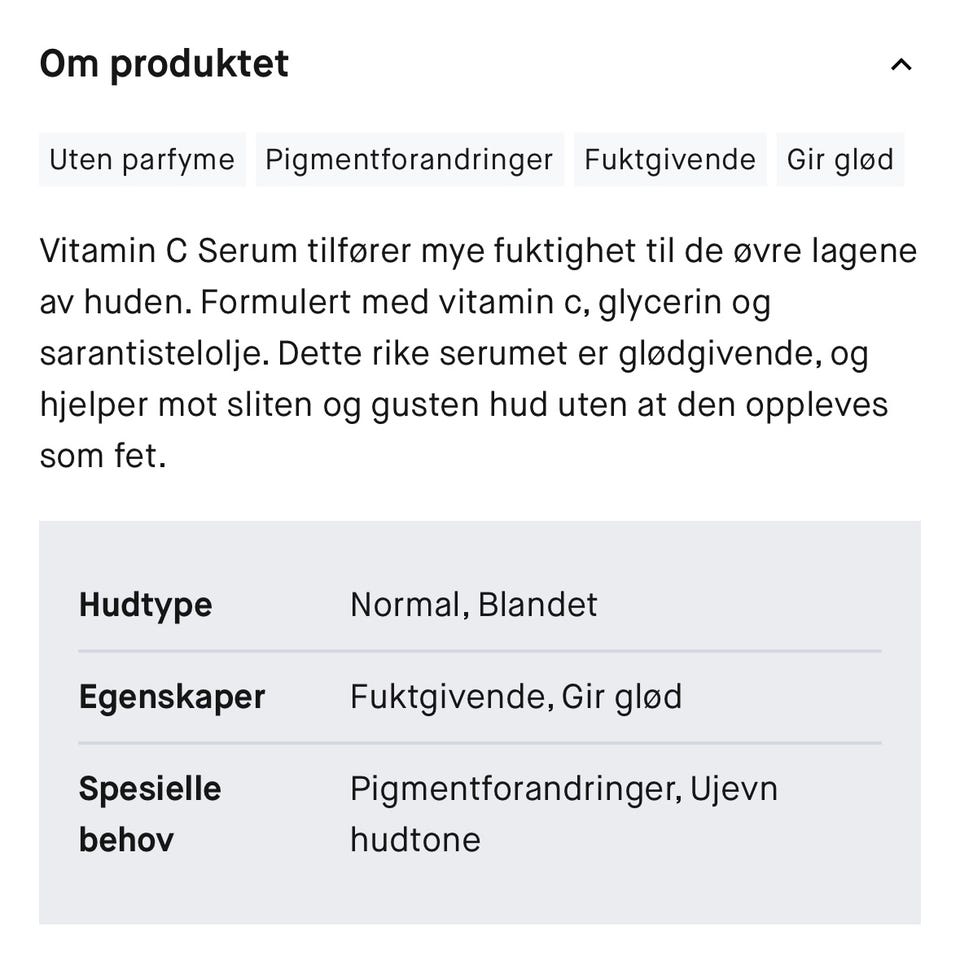Click the Normal skin type value
The height and width of the screenshot is (953, 960).
(404, 605)
